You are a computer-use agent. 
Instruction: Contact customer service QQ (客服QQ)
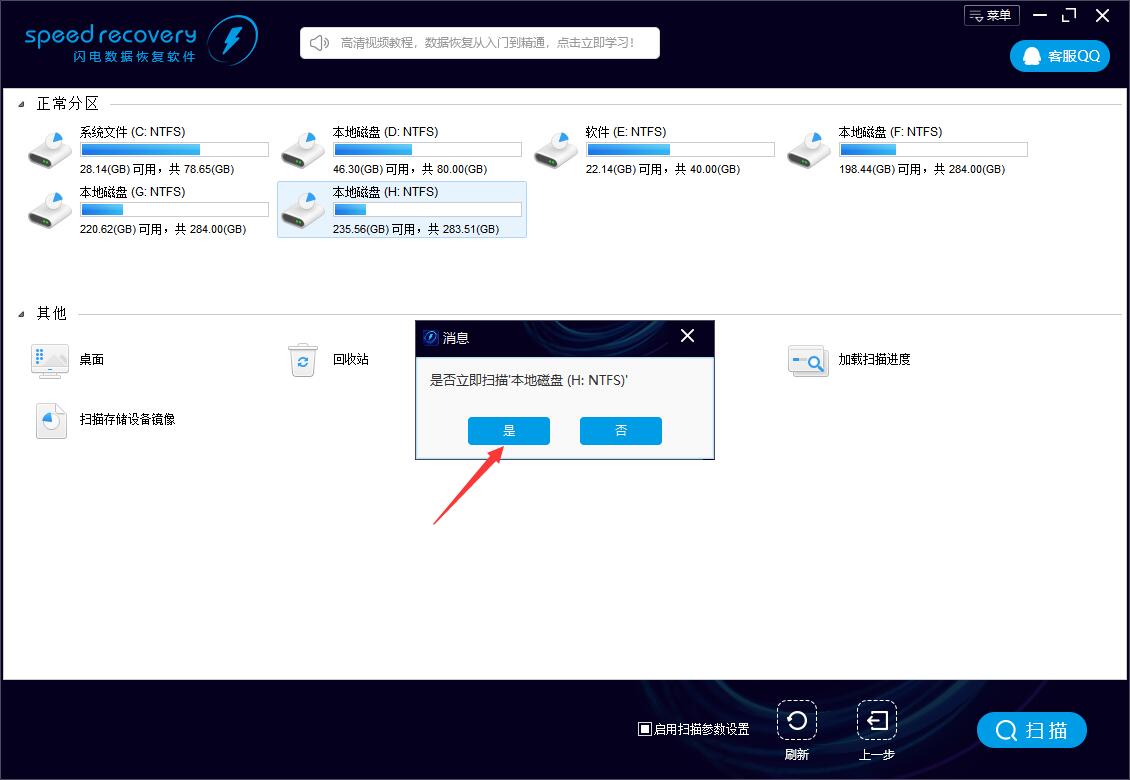point(1060,56)
